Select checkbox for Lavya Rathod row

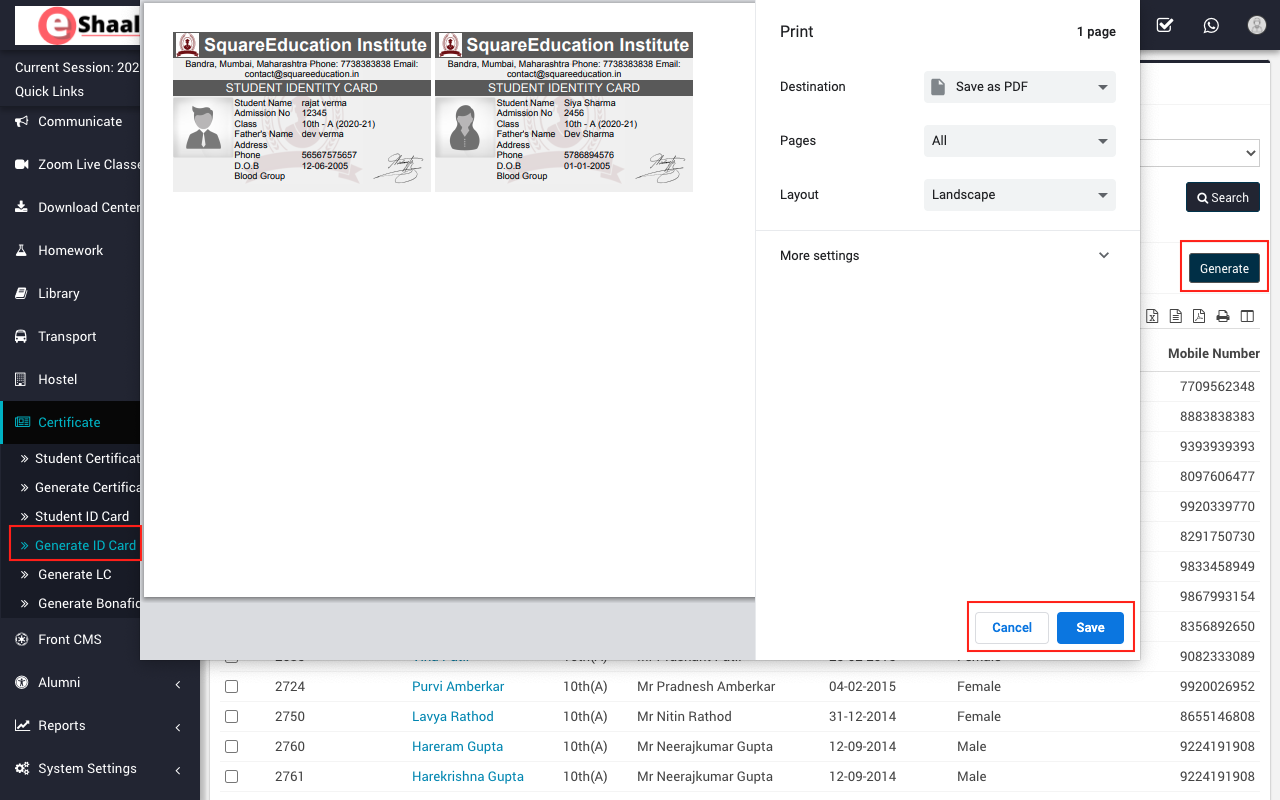(232, 717)
